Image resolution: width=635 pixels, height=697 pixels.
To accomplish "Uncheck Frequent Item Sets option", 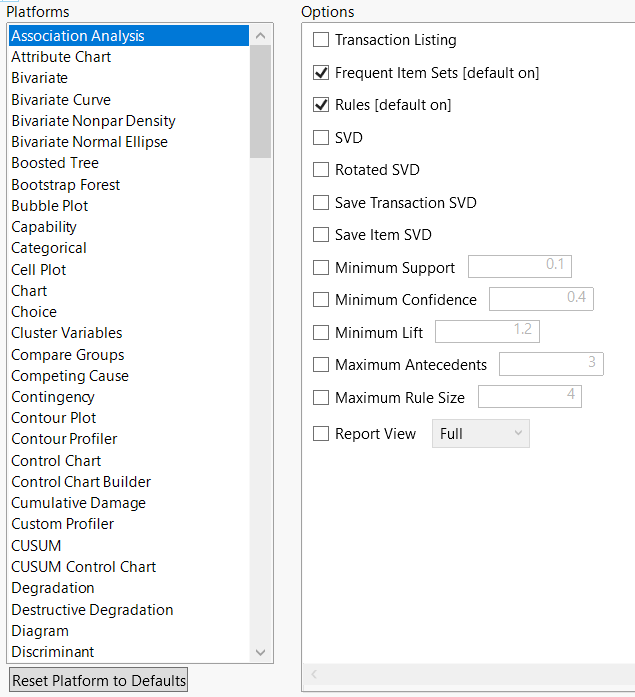I will tap(321, 73).
